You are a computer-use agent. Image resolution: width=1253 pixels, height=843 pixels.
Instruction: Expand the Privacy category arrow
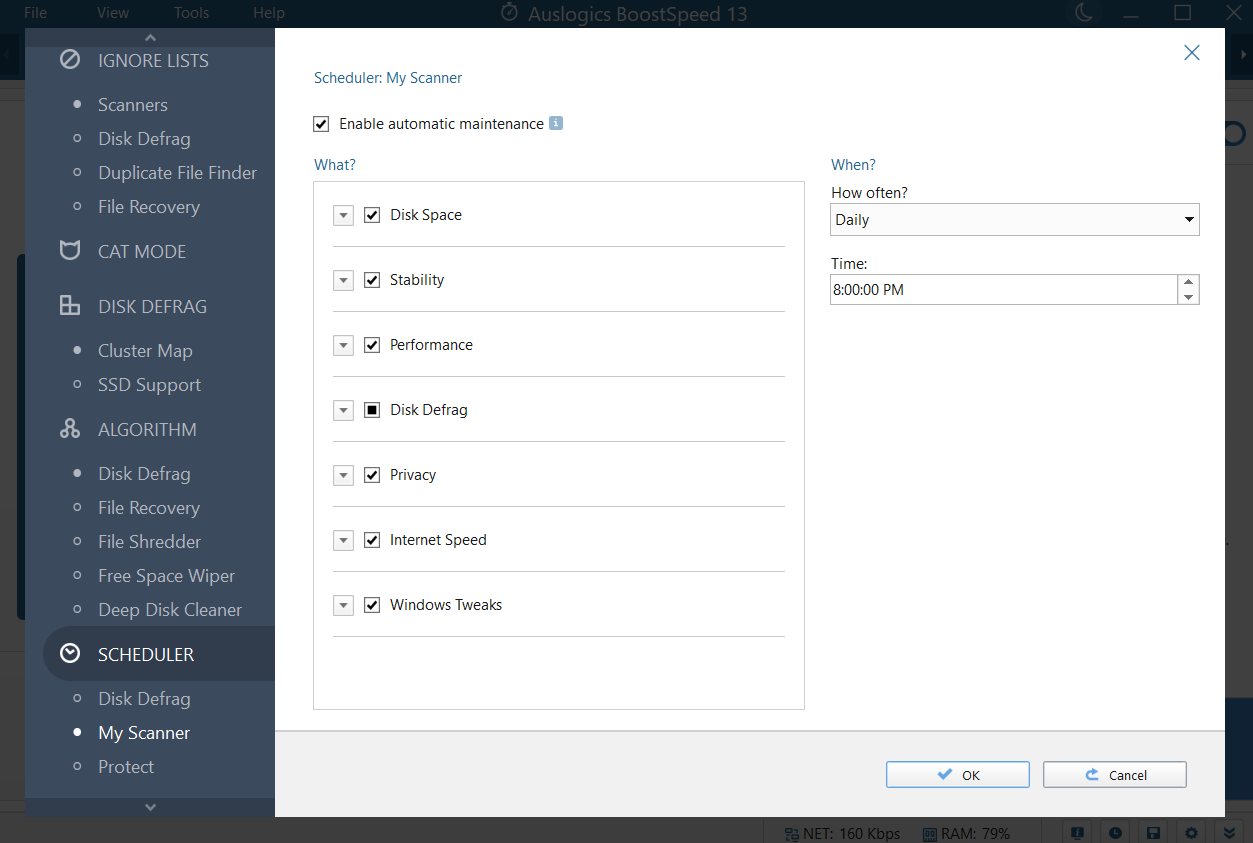coord(344,475)
